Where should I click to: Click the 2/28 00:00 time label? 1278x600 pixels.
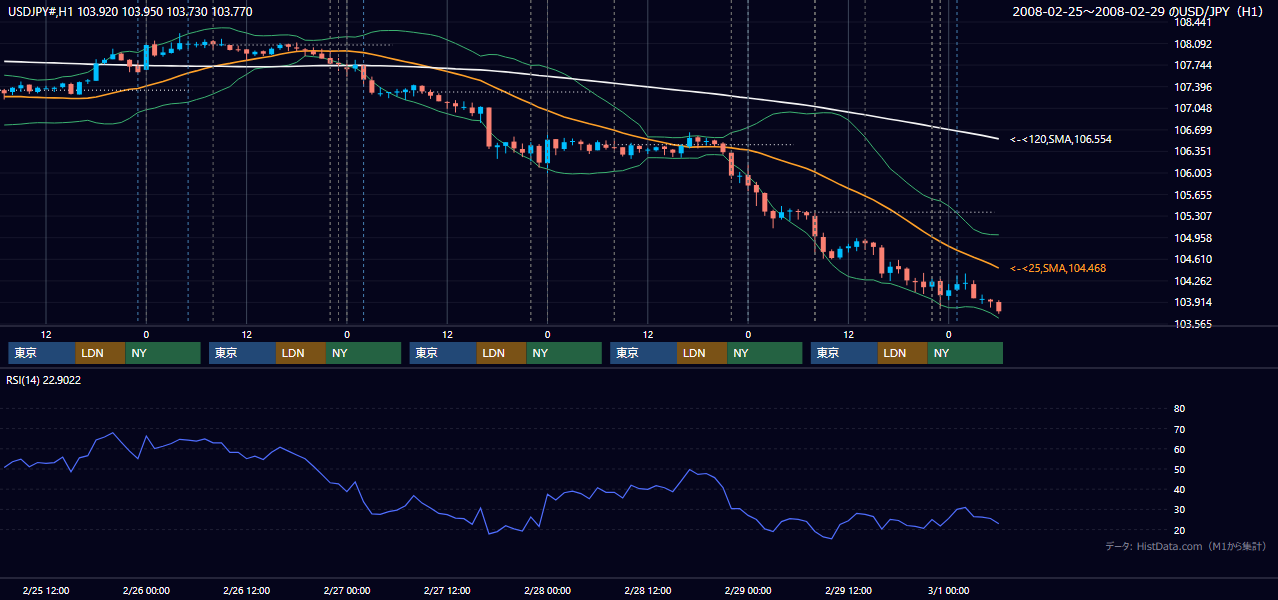point(547,590)
